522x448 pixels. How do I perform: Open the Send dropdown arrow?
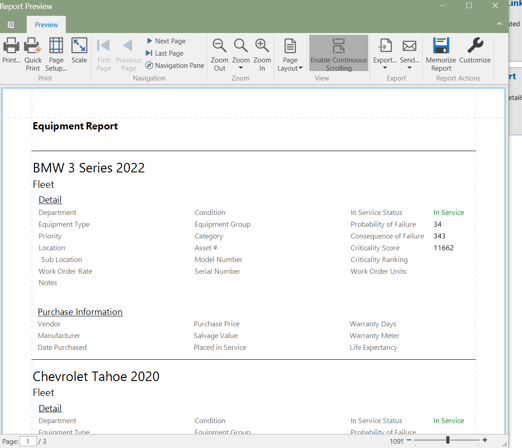[409, 68]
